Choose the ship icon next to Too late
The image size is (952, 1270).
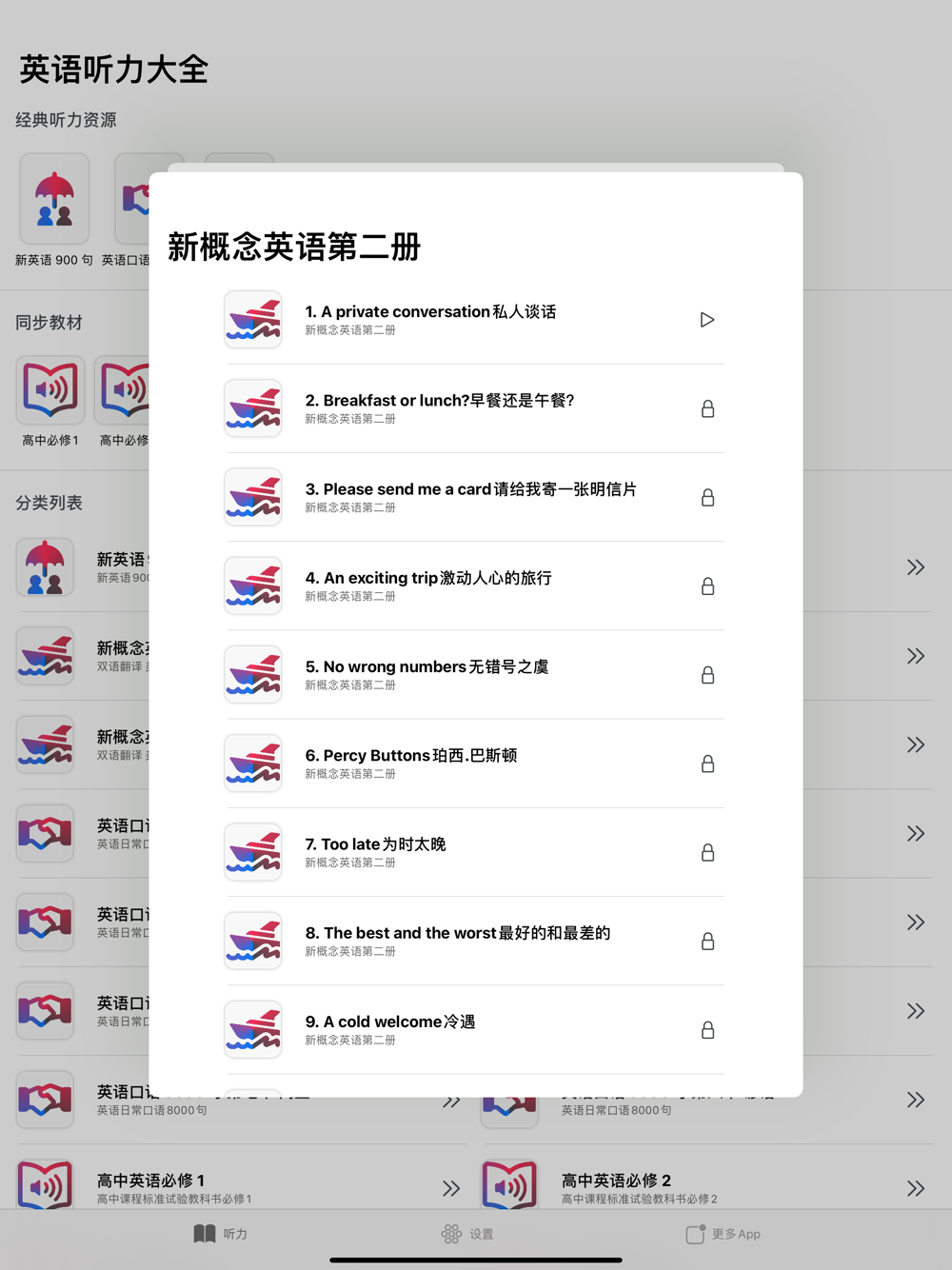coord(253,852)
